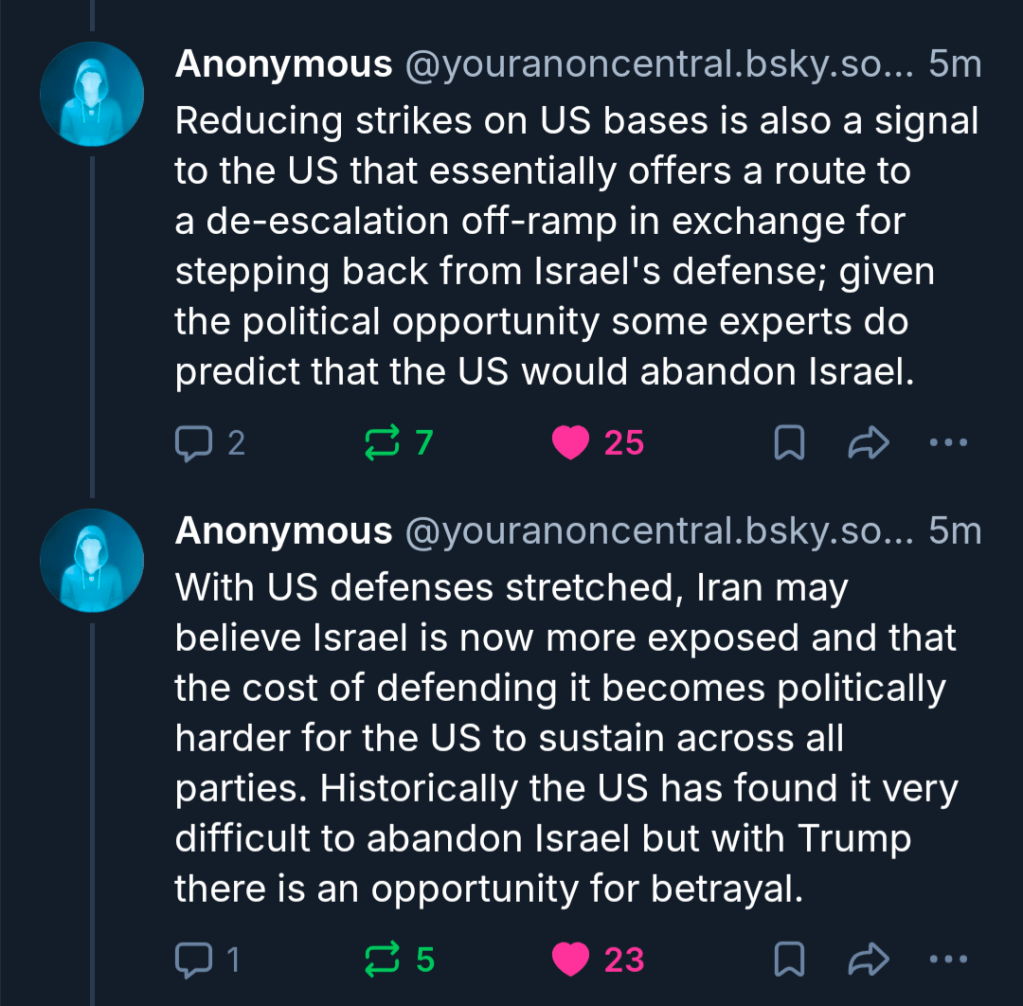Open the second post's Anonymous avatar
Image resolution: width=1023 pixels, height=1006 pixels.
92,560
